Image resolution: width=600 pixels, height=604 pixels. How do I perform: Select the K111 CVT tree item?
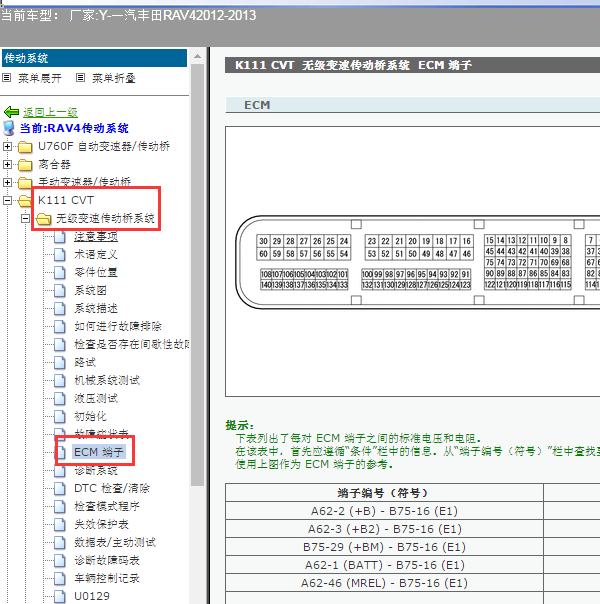tap(66, 200)
